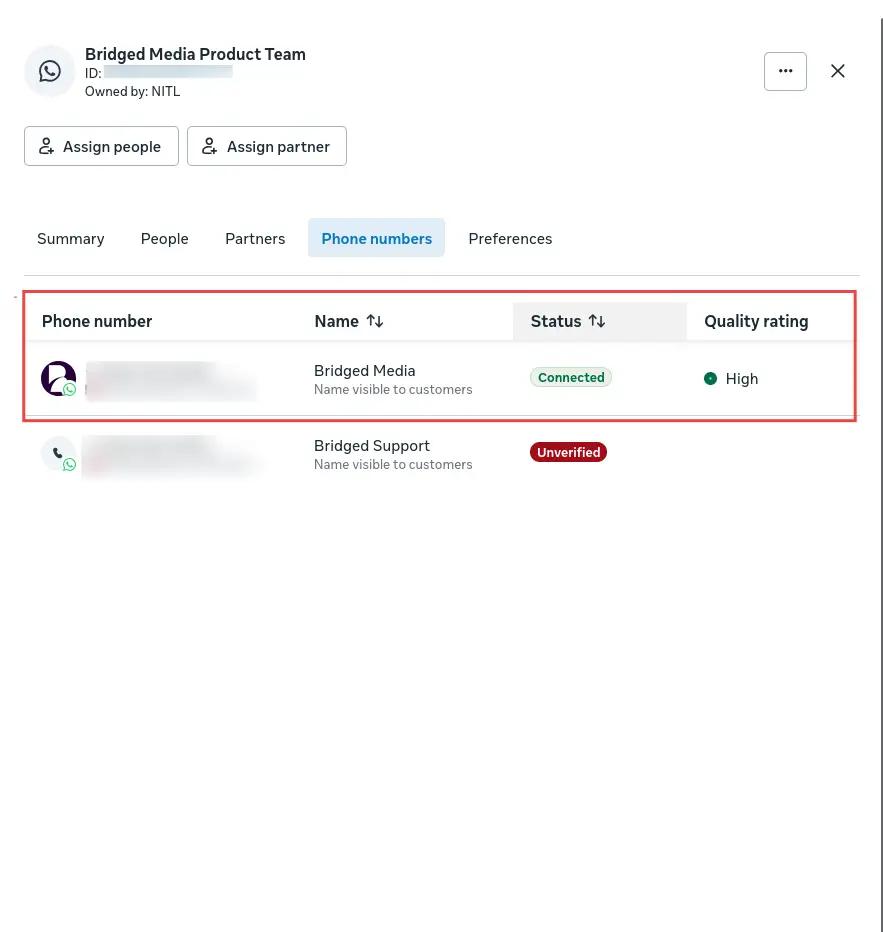Click the Unverified status badge
Viewport: 883px width, 932px height.
coord(569,452)
